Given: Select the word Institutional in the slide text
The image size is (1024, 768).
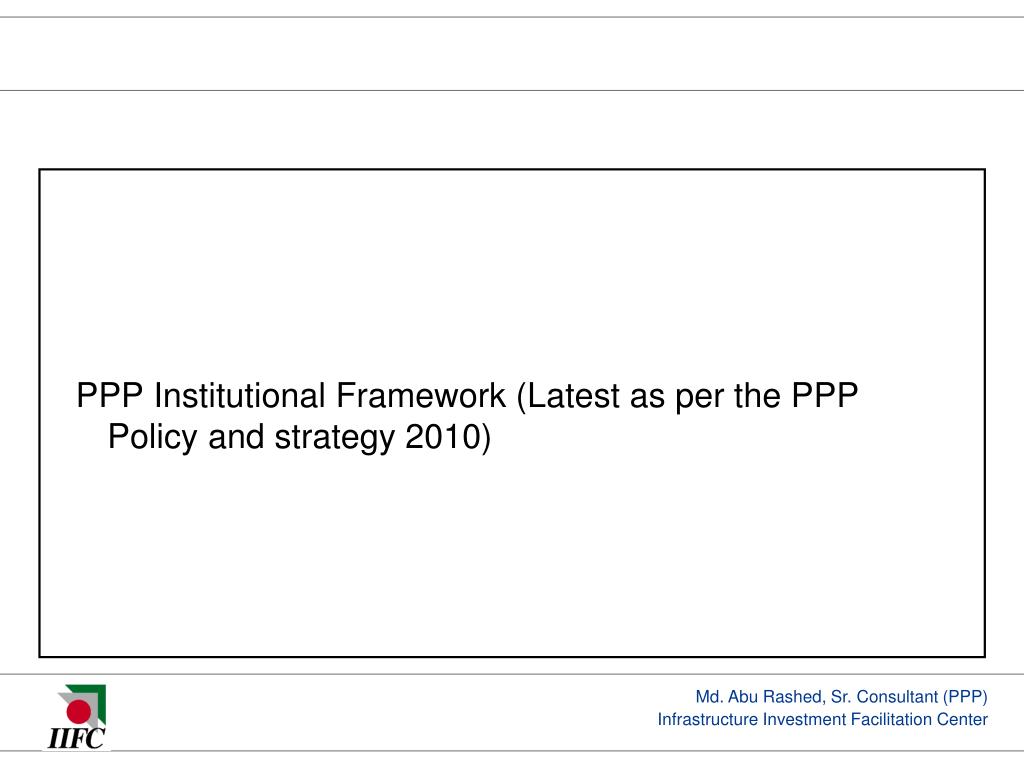Looking at the screenshot, I should click(x=240, y=395).
